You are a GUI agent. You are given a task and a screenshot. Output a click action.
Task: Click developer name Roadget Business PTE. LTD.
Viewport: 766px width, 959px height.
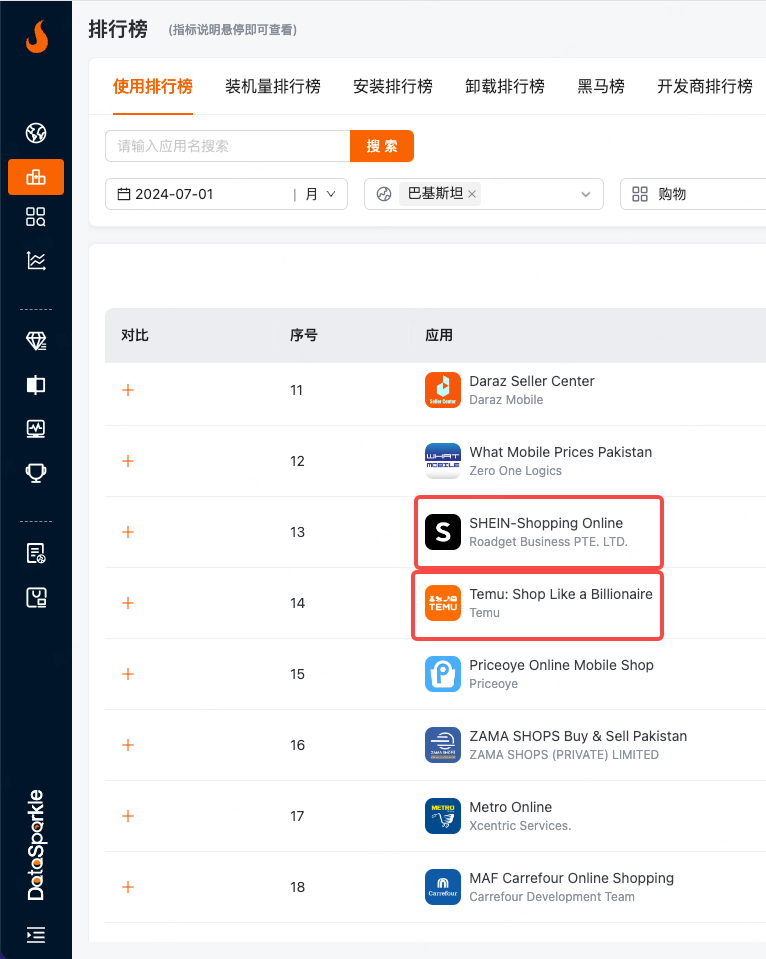tap(548, 542)
